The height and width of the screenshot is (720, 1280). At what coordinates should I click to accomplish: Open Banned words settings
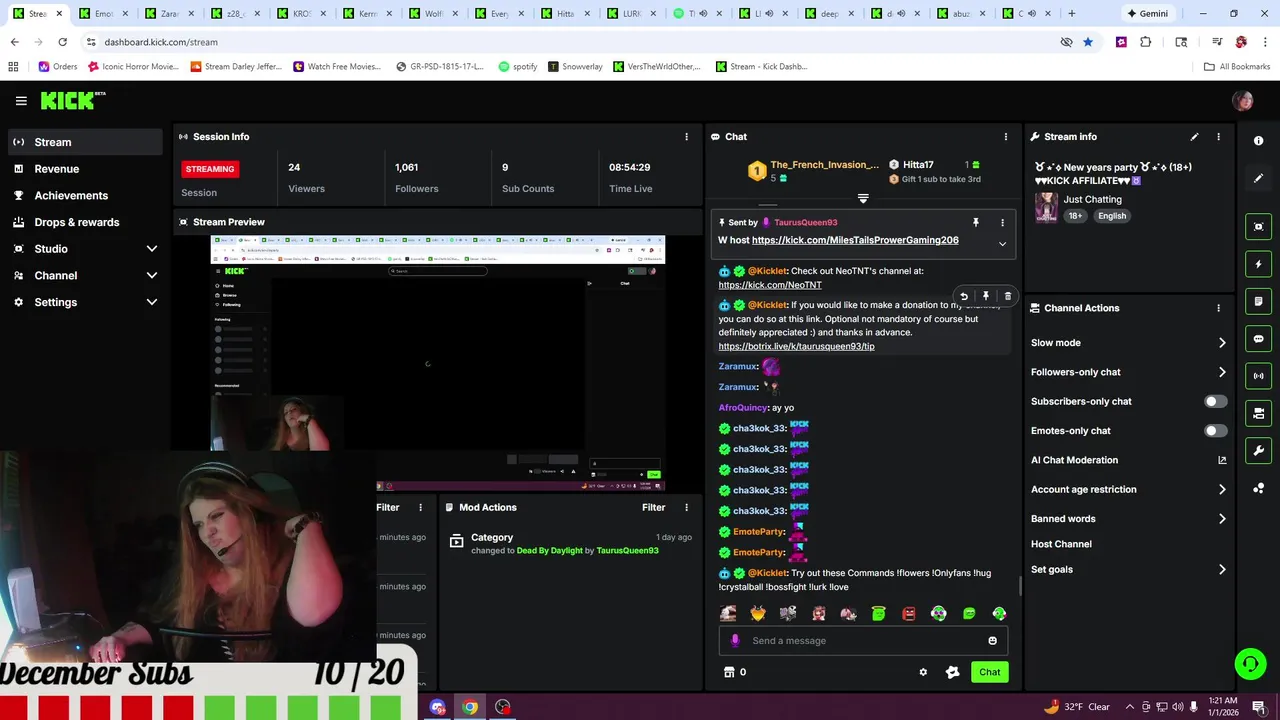pyautogui.click(x=1128, y=519)
